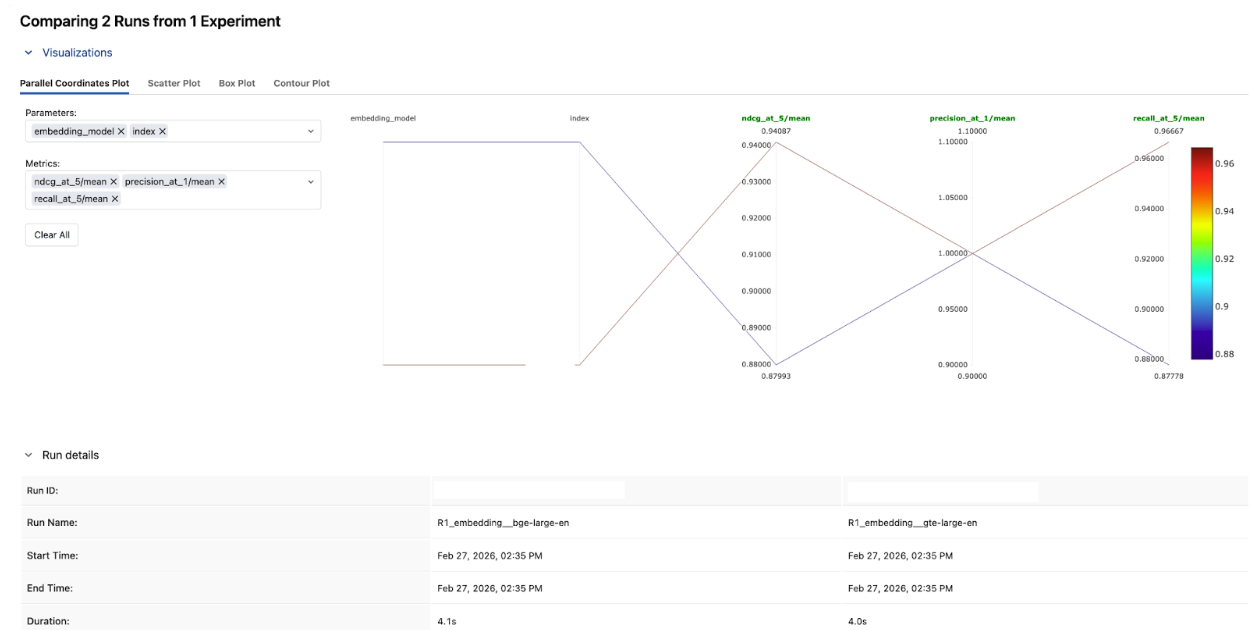Image resolution: width=1253 pixels, height=630 pixels.
Task: Remove the embedding_model parameter tag
Action: 121,132
